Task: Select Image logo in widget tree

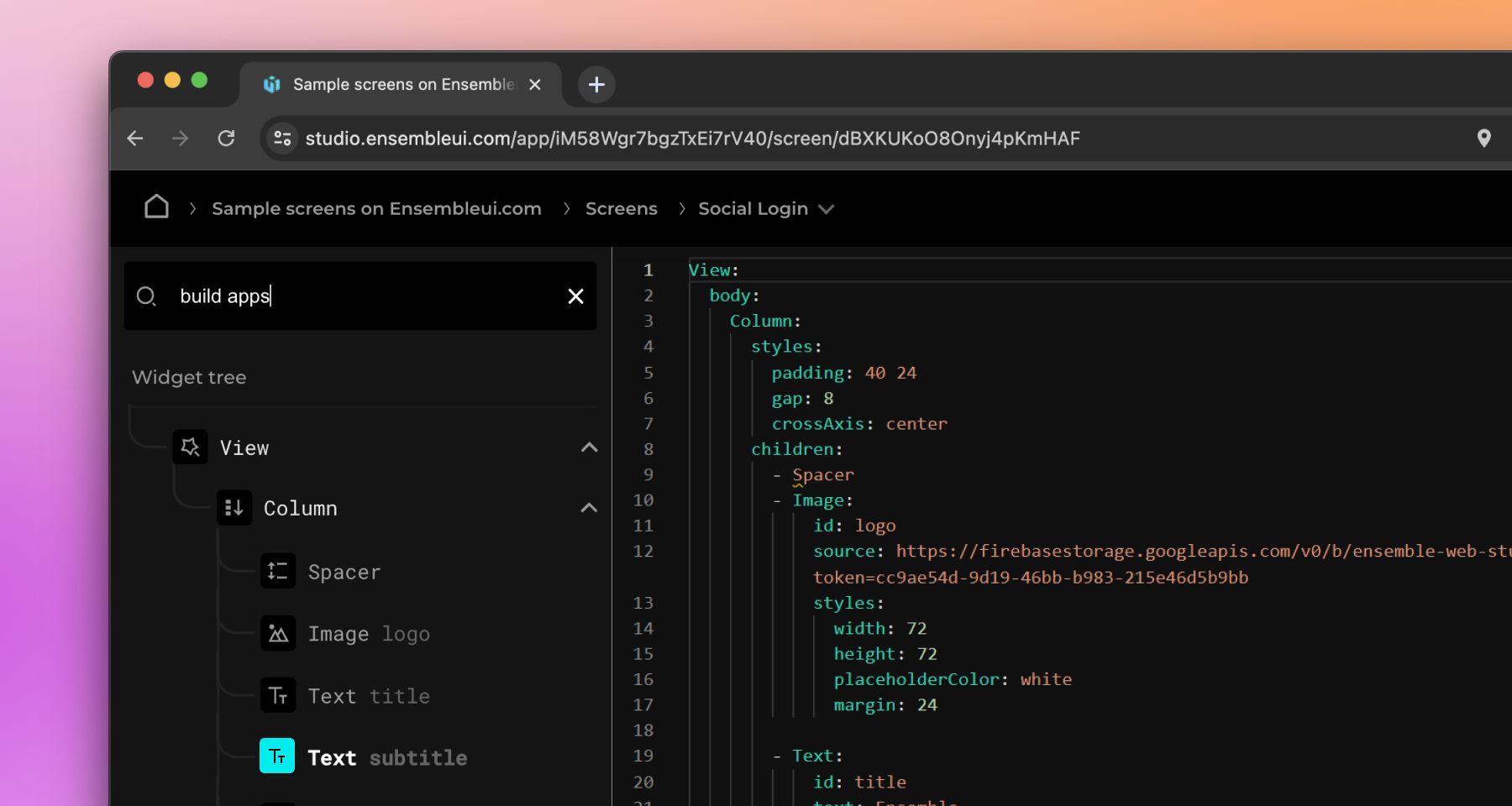Action: click(369, 634)
